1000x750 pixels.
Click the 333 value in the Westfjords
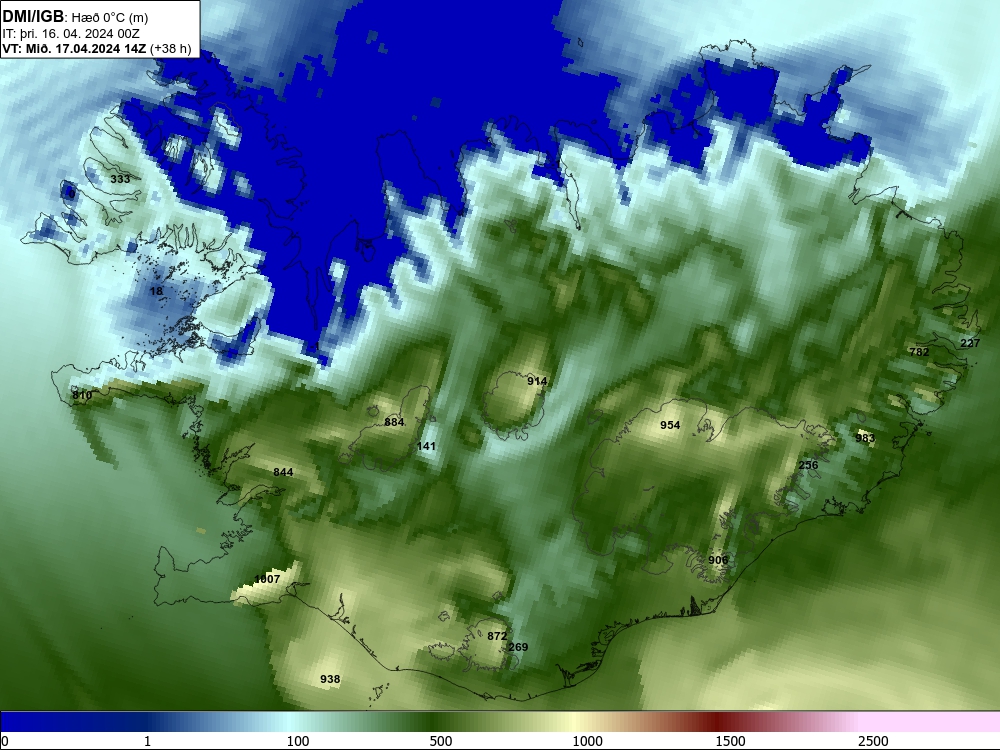coord(120,179)
